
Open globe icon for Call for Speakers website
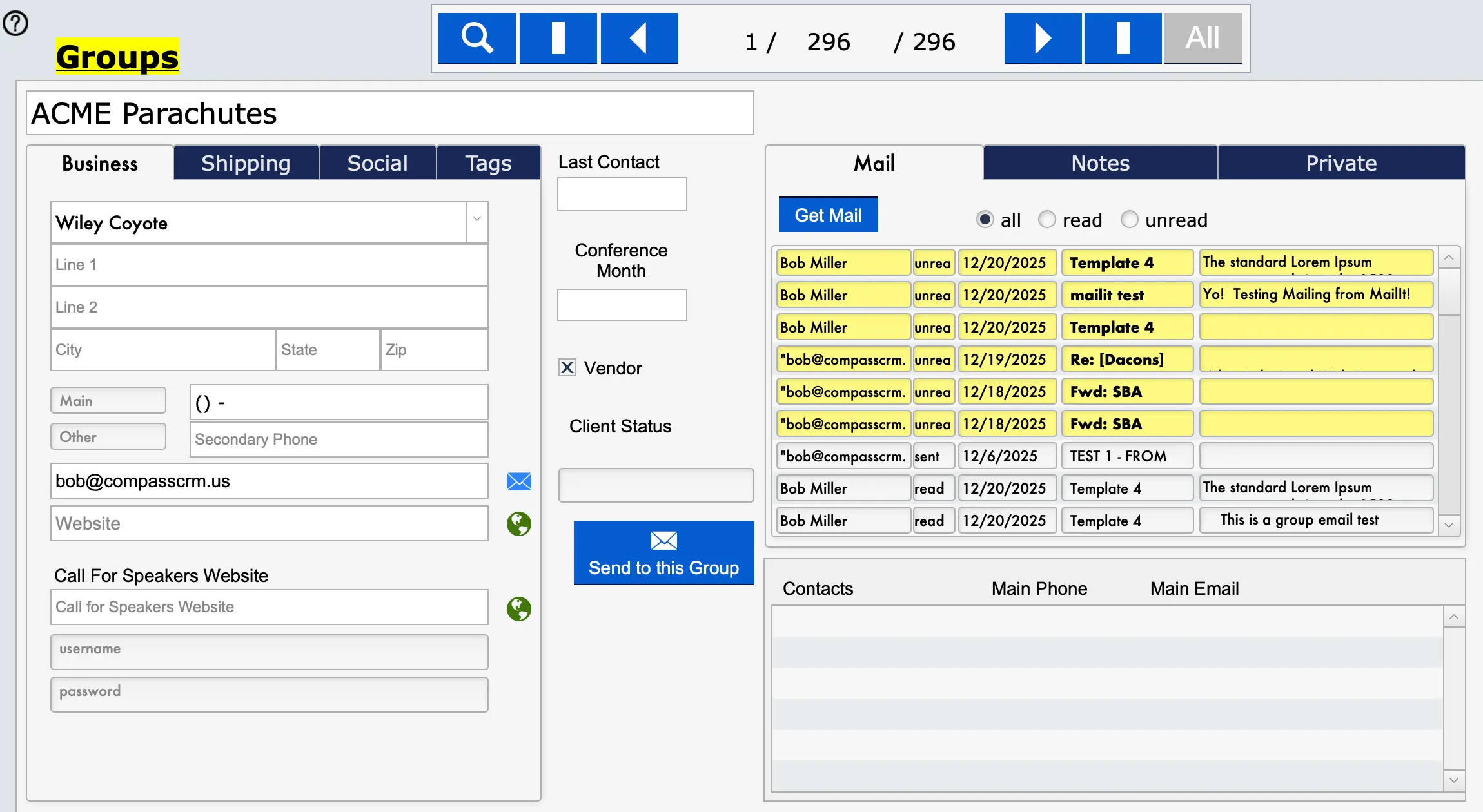[518, 608]
